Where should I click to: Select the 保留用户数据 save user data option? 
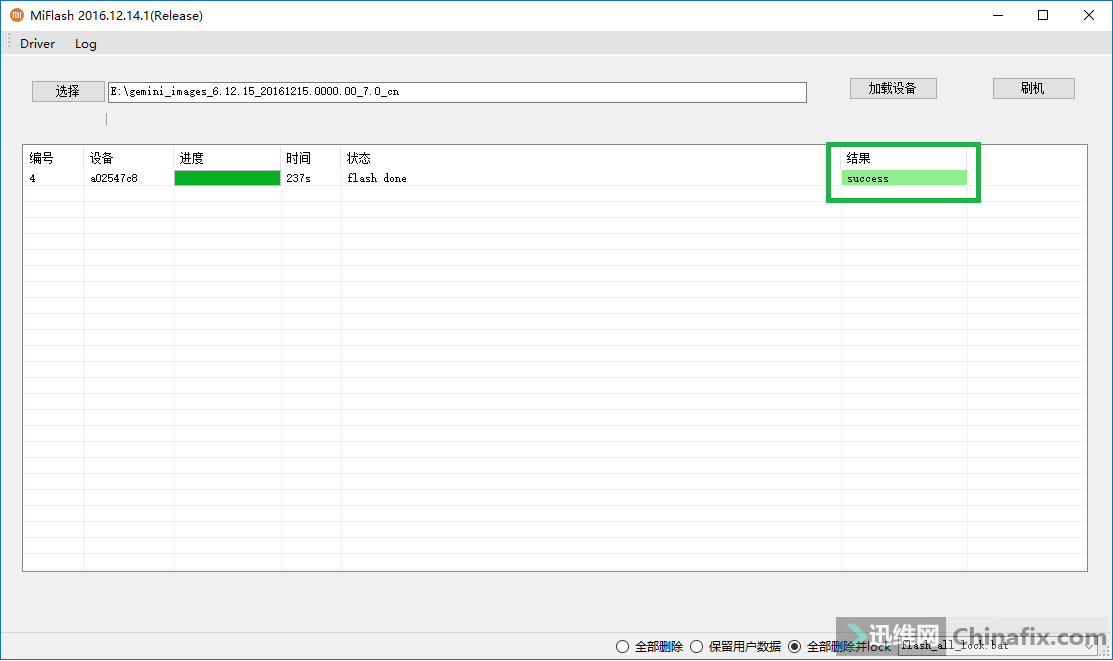click(696, 646)
